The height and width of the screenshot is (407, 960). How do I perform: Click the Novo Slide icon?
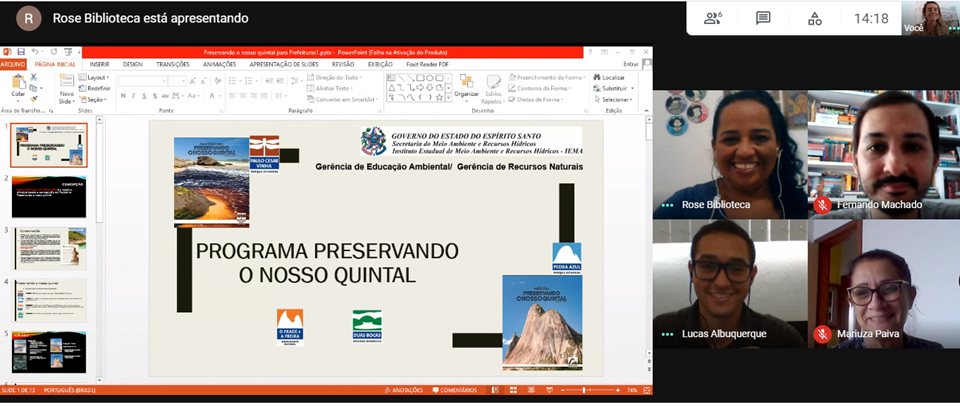pos(66,88)
